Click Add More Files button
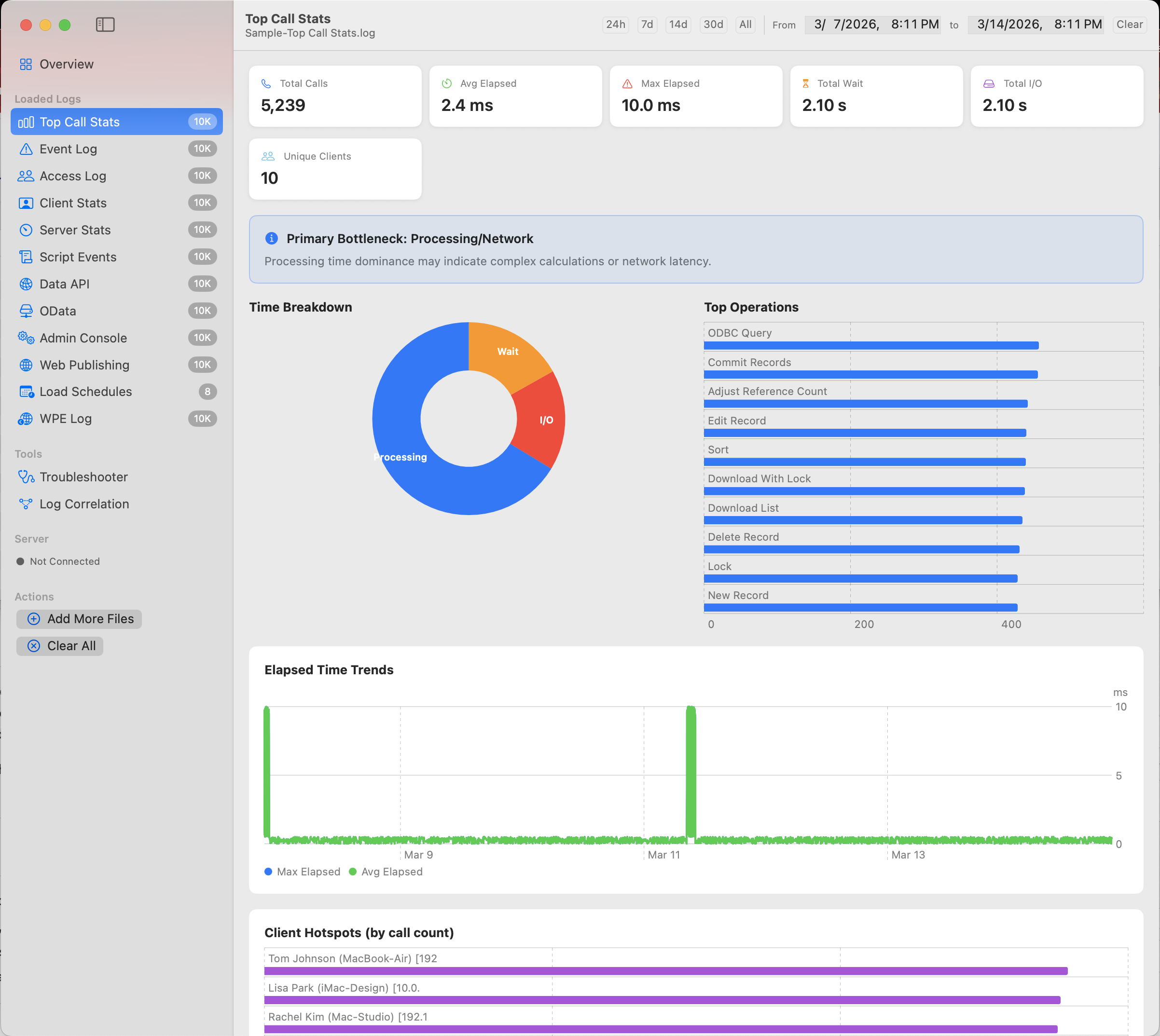The width and height of the screenshot is (1160, 1036). 79,619
